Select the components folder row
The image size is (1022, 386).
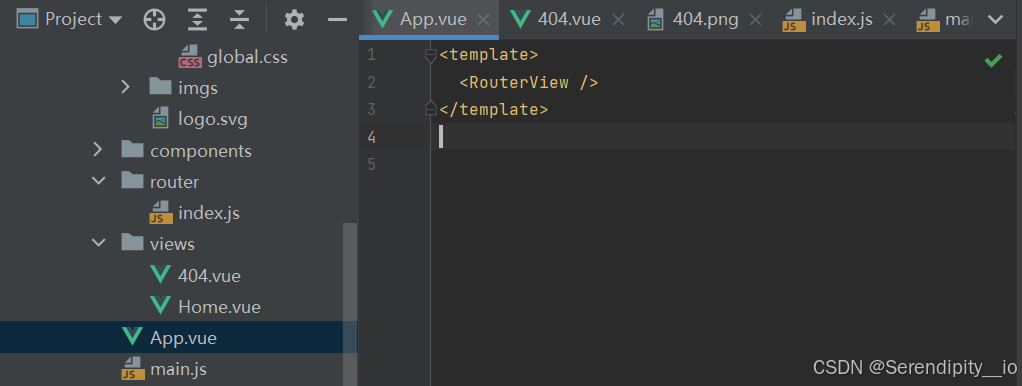179,151
